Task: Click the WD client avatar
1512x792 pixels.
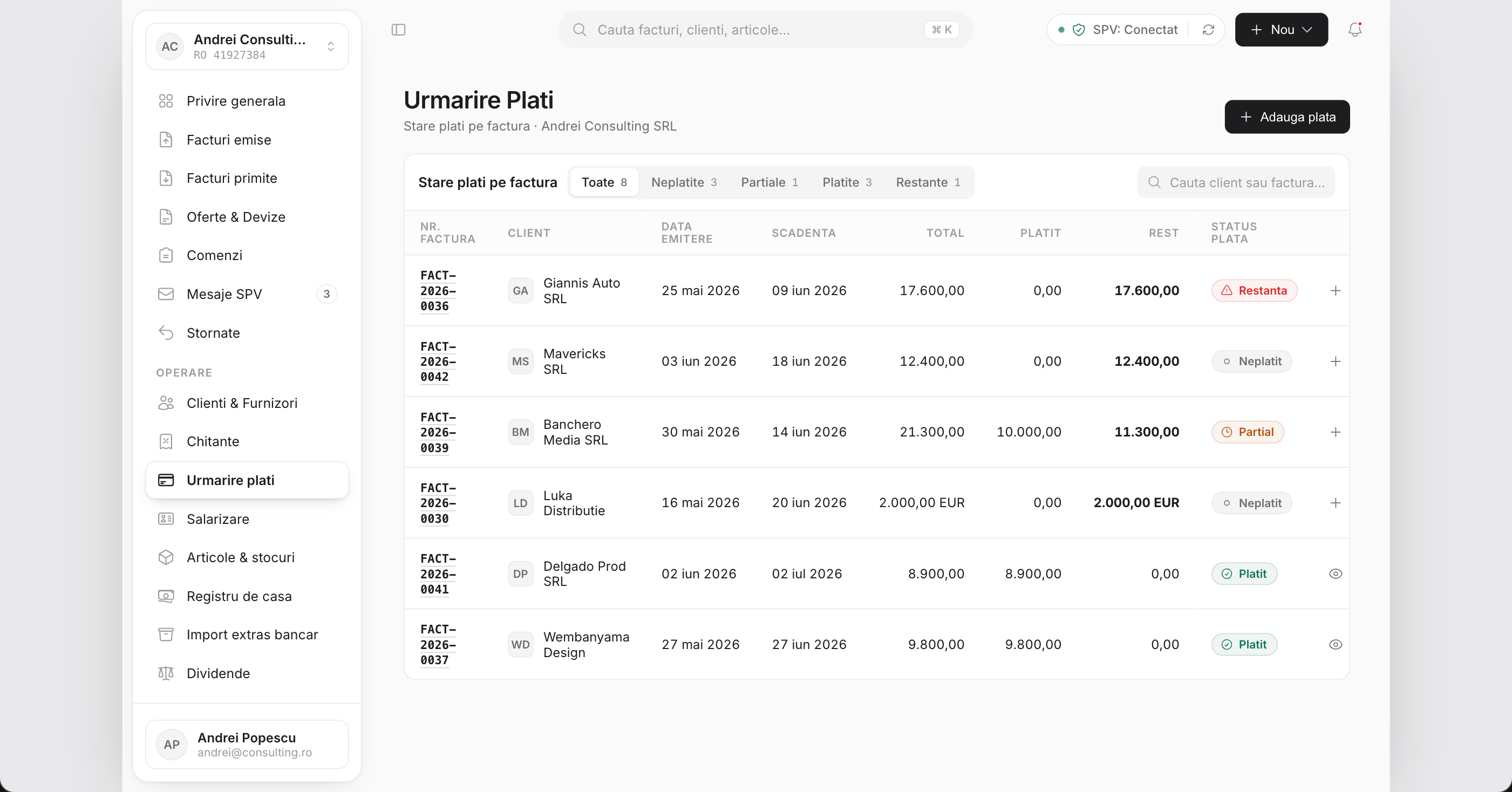Action: (520, 644)
